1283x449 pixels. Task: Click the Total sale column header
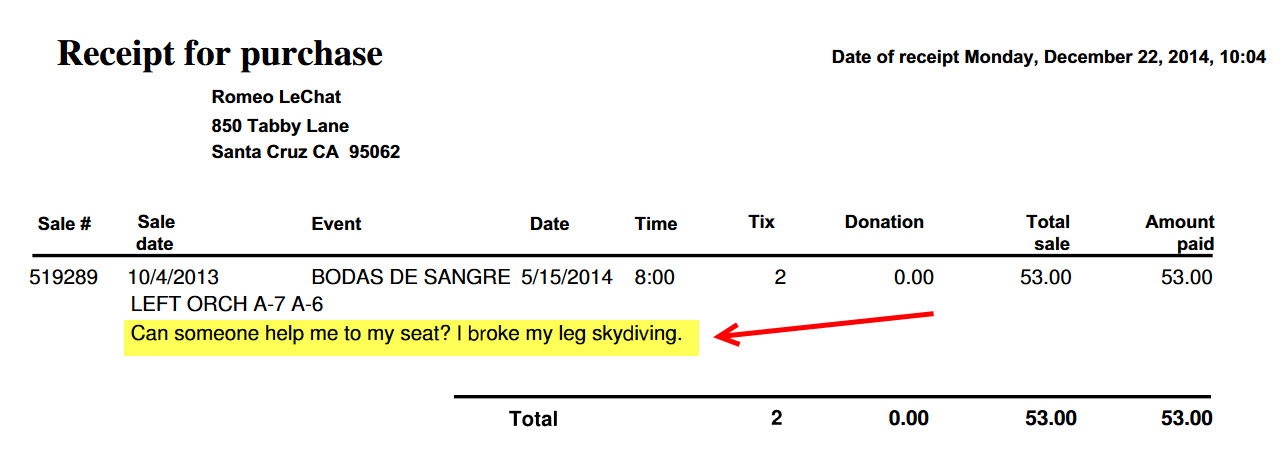click(1048, 232)
